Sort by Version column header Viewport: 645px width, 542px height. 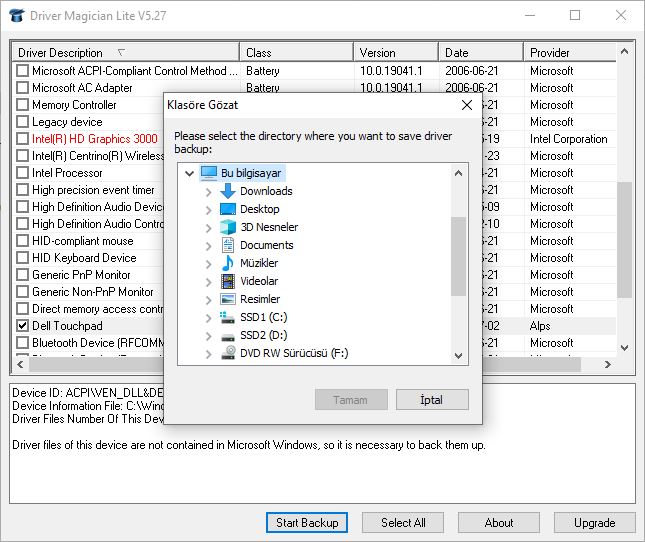click(x=397, y=53)
